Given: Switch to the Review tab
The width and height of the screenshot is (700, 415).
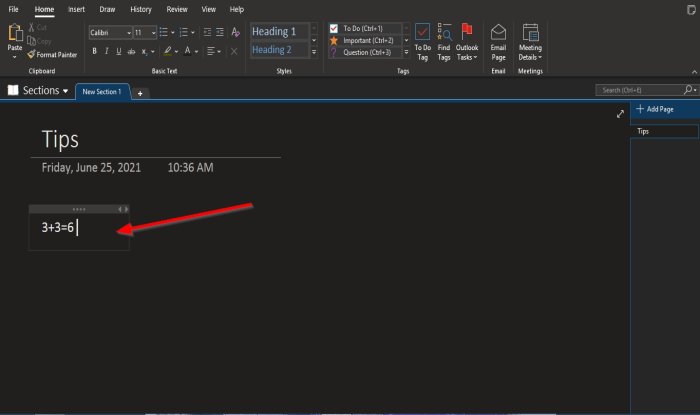Looking at the screenshot, I should [177, 9].
